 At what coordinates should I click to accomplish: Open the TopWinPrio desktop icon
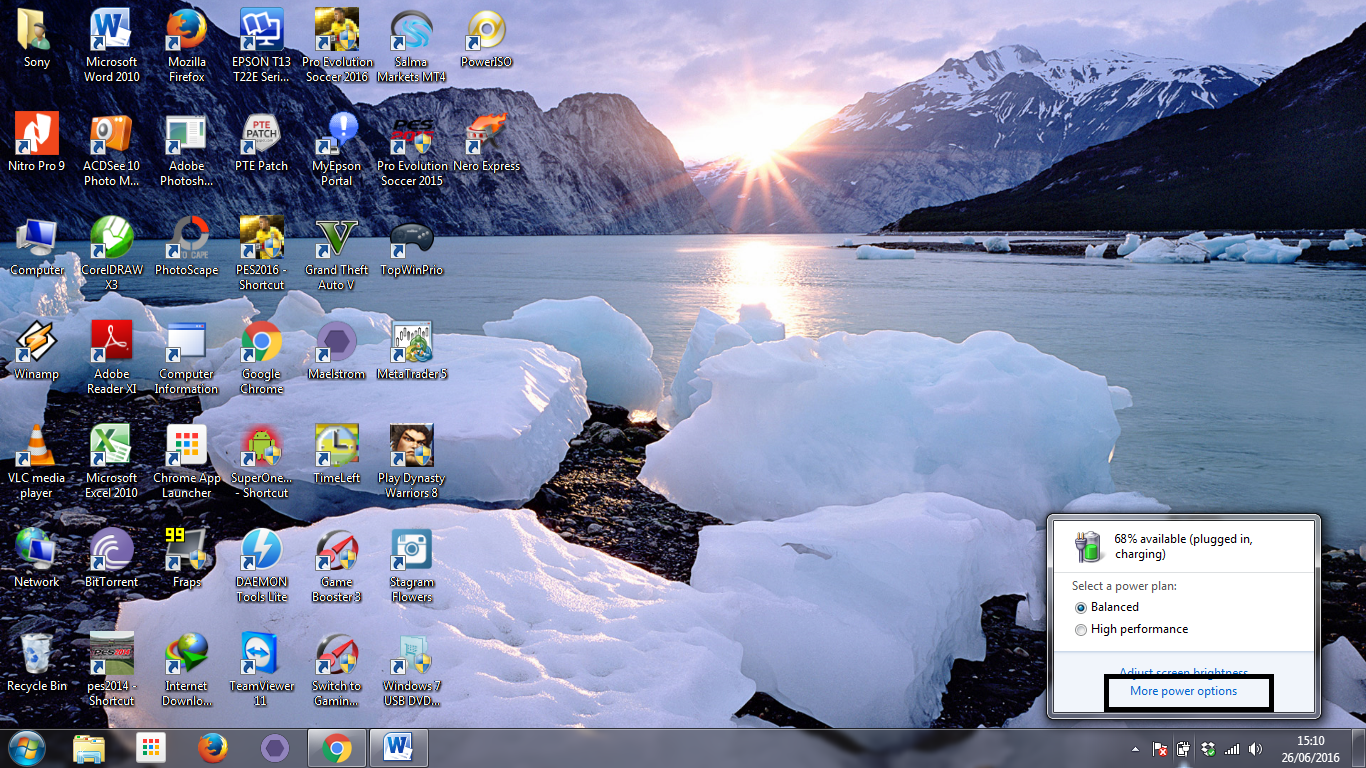(x=411, y=247)
